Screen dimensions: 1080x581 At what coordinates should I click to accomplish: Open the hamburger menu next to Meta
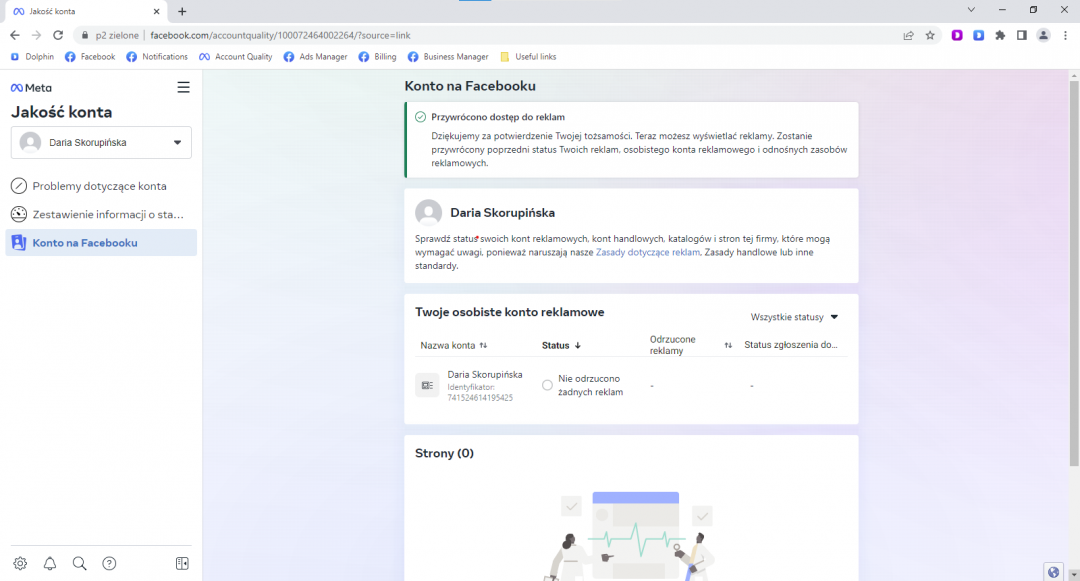(183, 88)
